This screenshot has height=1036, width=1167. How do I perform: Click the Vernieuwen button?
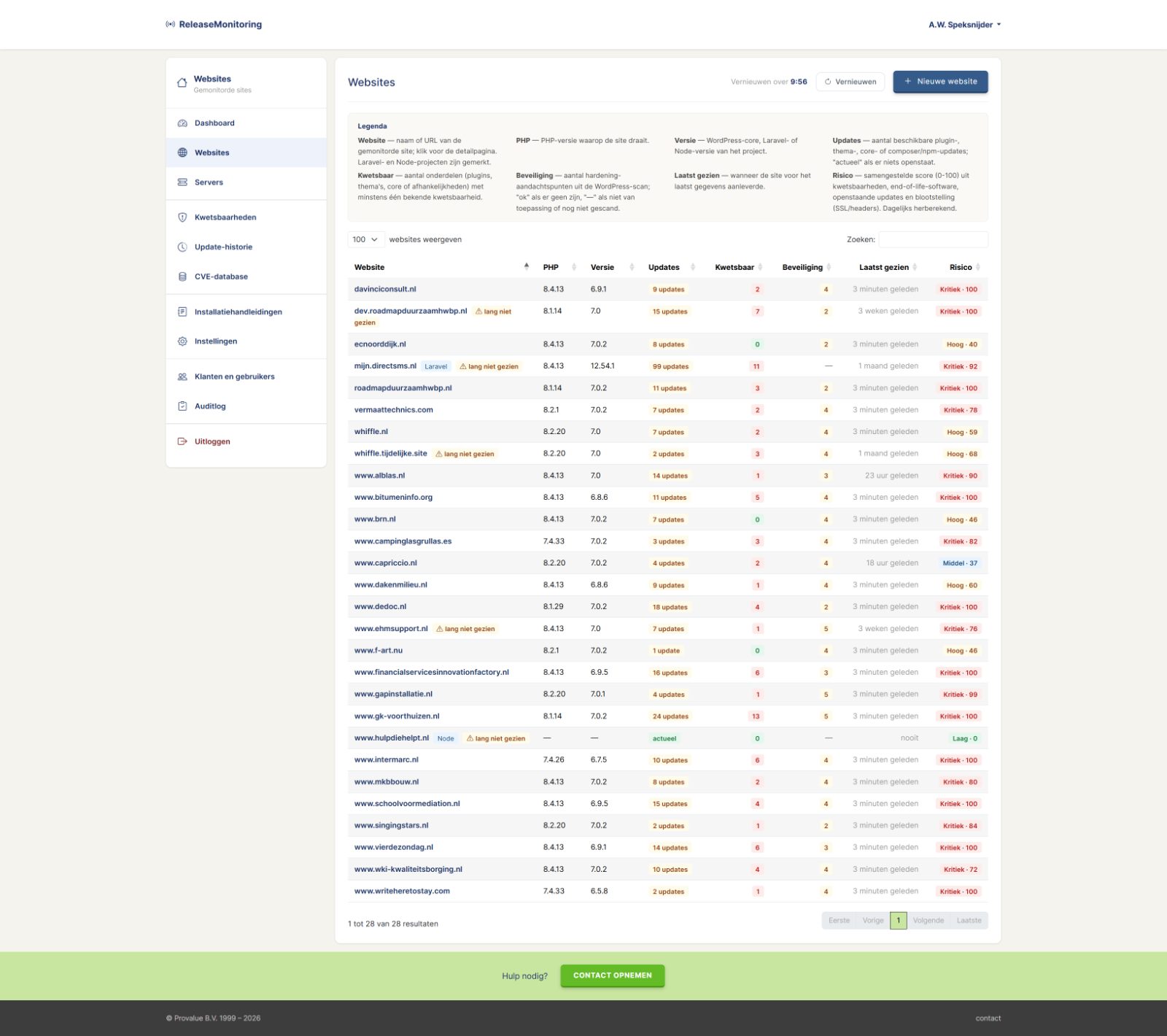tap(850, 82)
